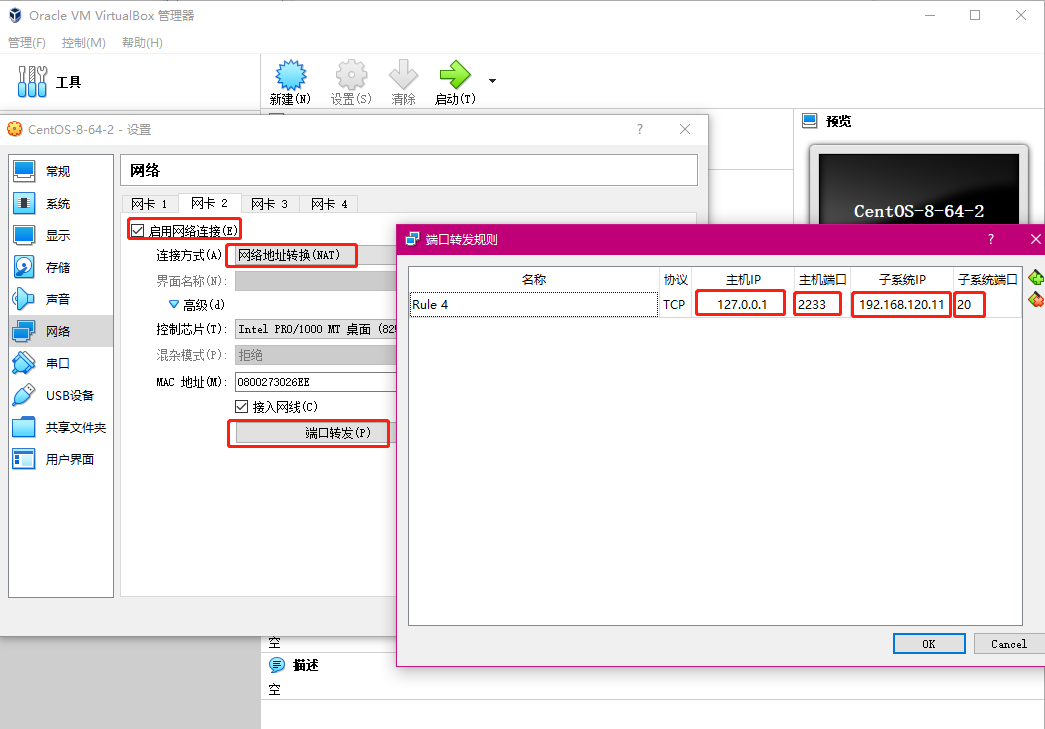Switch to Adapter 1 (网卡 1) tab

(x=150, y=204)
